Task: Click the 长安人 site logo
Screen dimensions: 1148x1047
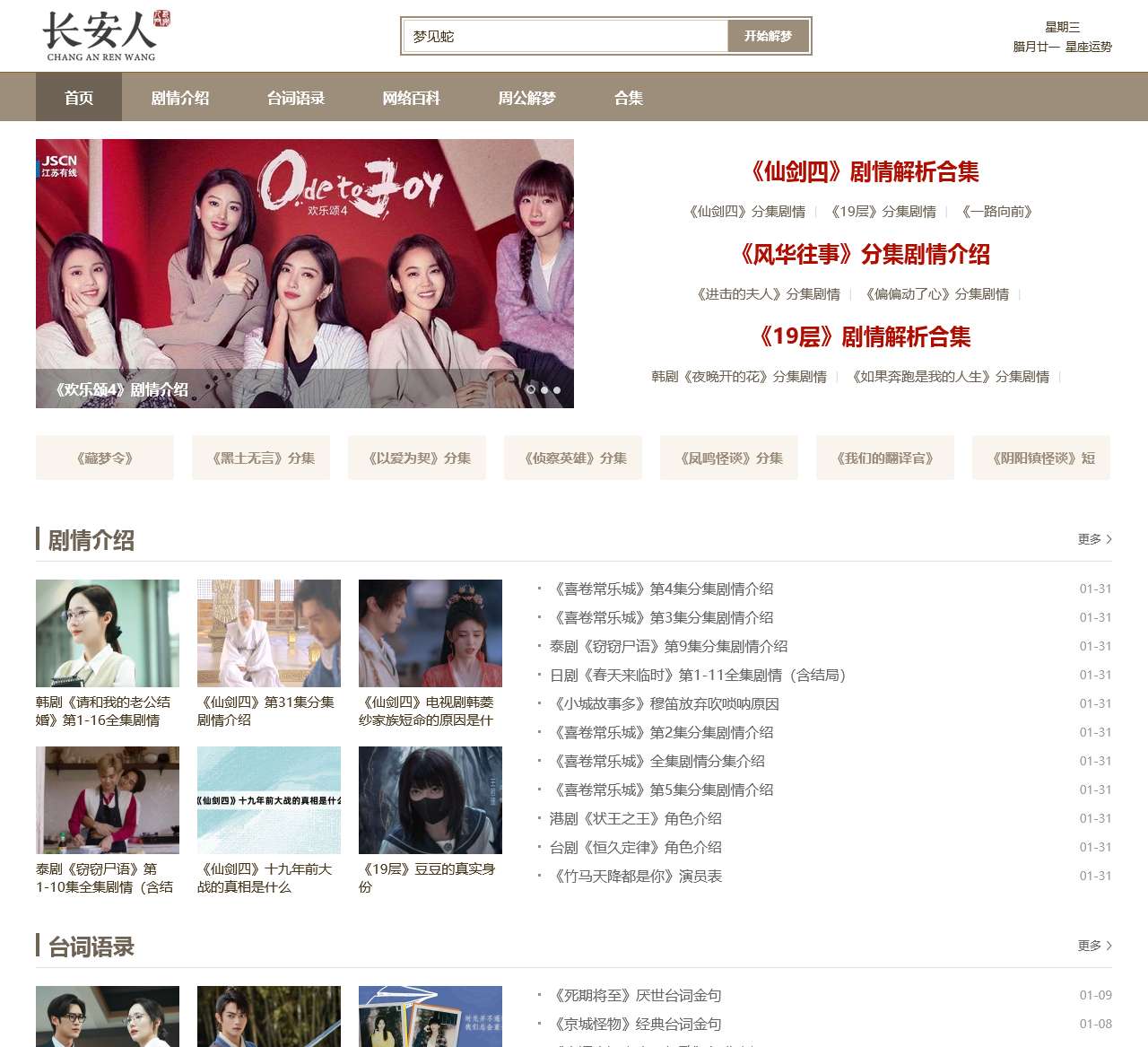Action: click(106, 36)
